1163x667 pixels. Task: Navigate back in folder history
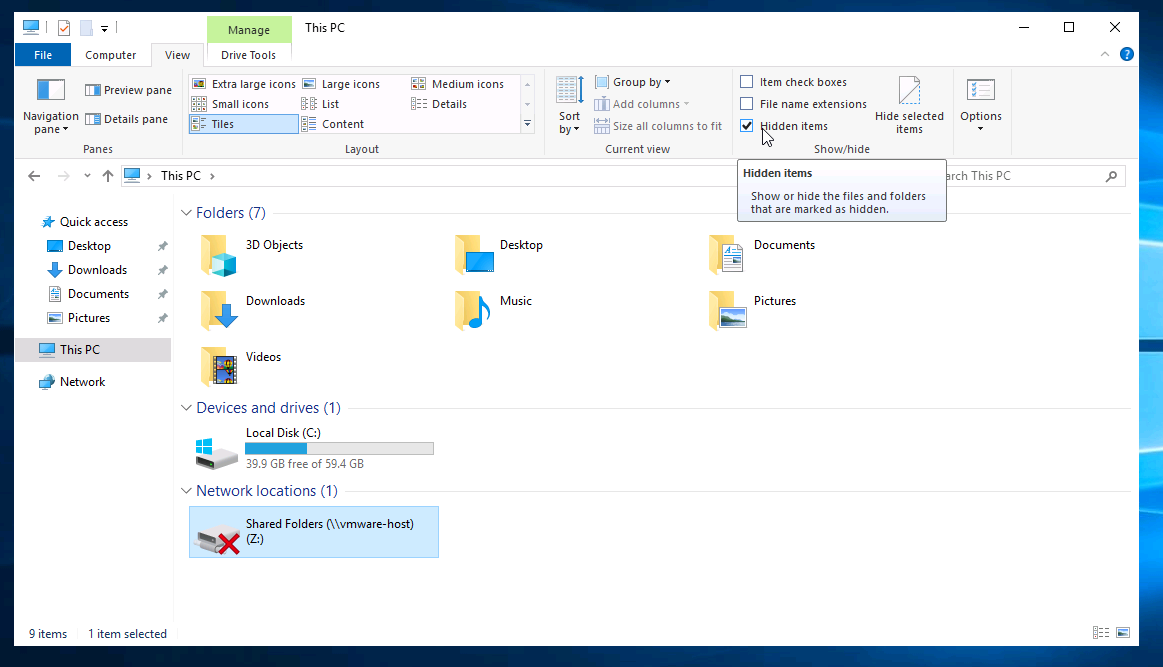coord(34,176)
